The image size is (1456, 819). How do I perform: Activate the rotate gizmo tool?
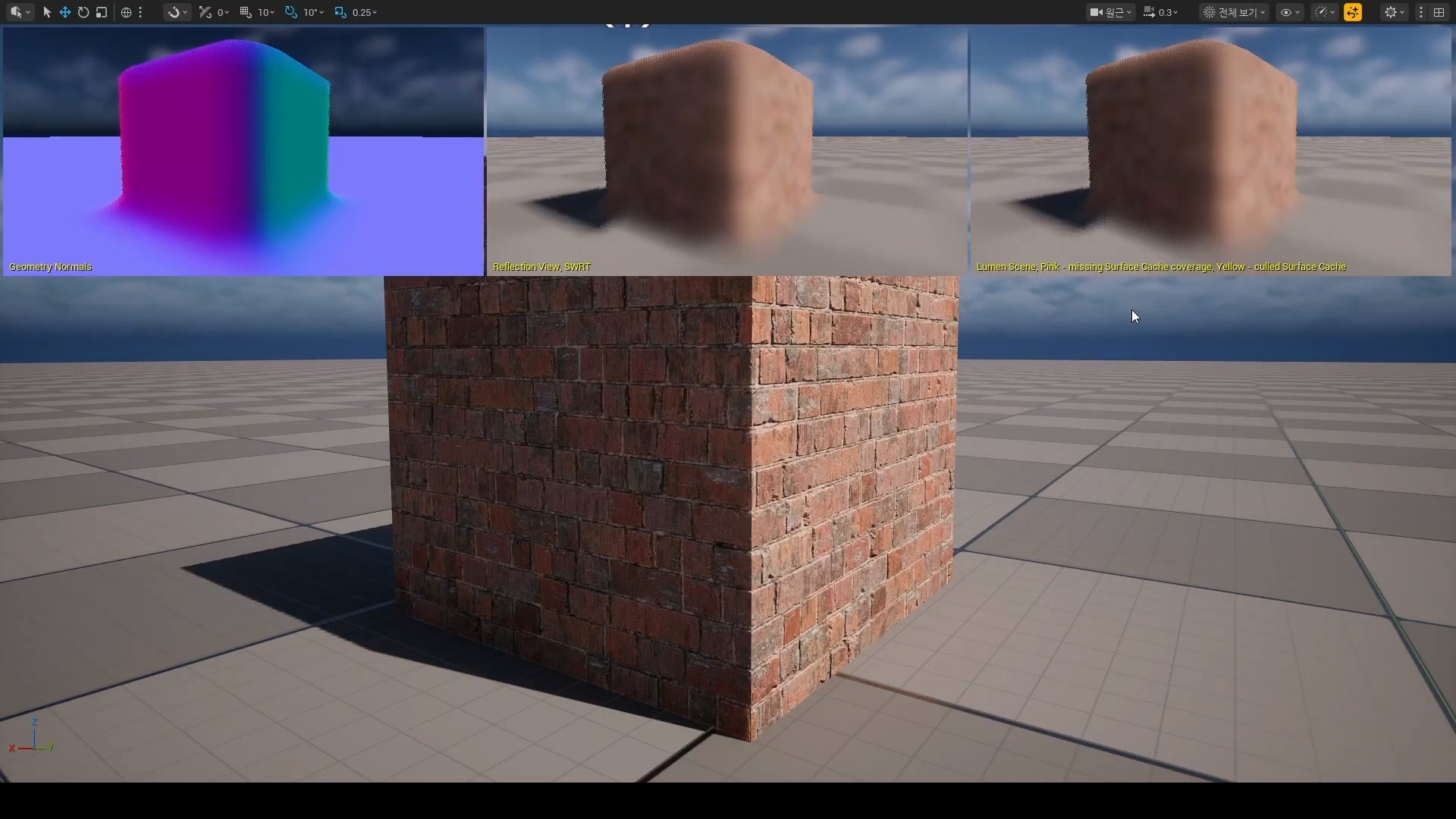[83, 12]
